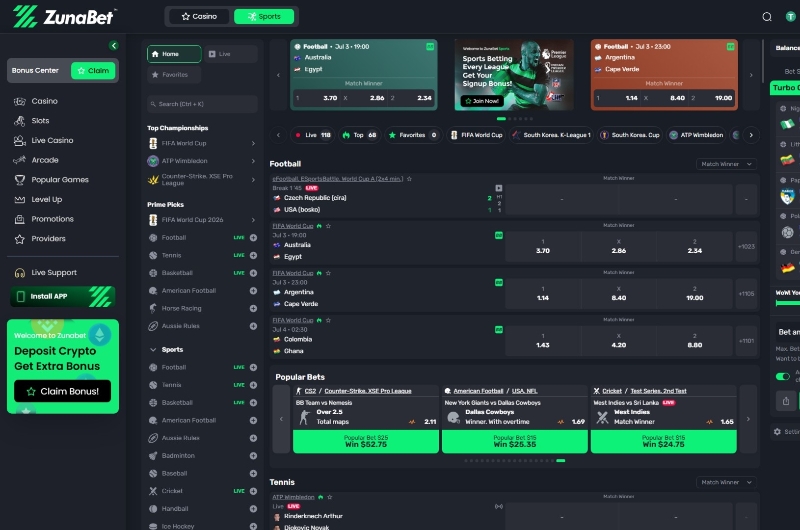Claim bonus in Bonus Center

click(x=93, y=71)
